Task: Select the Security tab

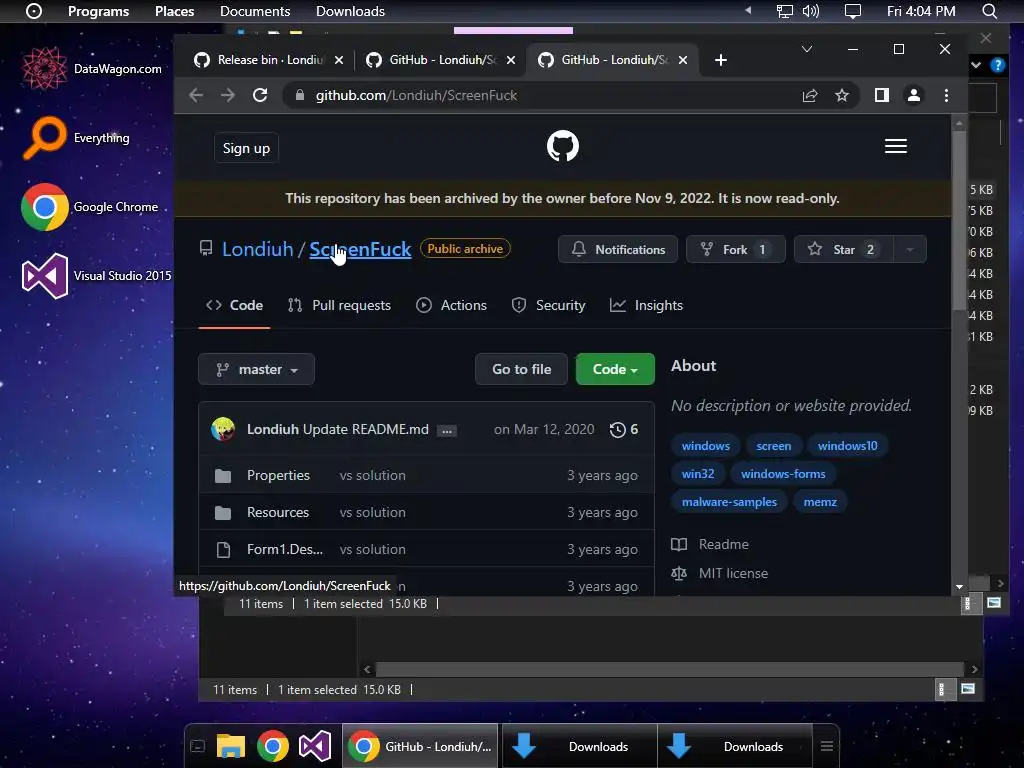Action: tap(549, 306)
